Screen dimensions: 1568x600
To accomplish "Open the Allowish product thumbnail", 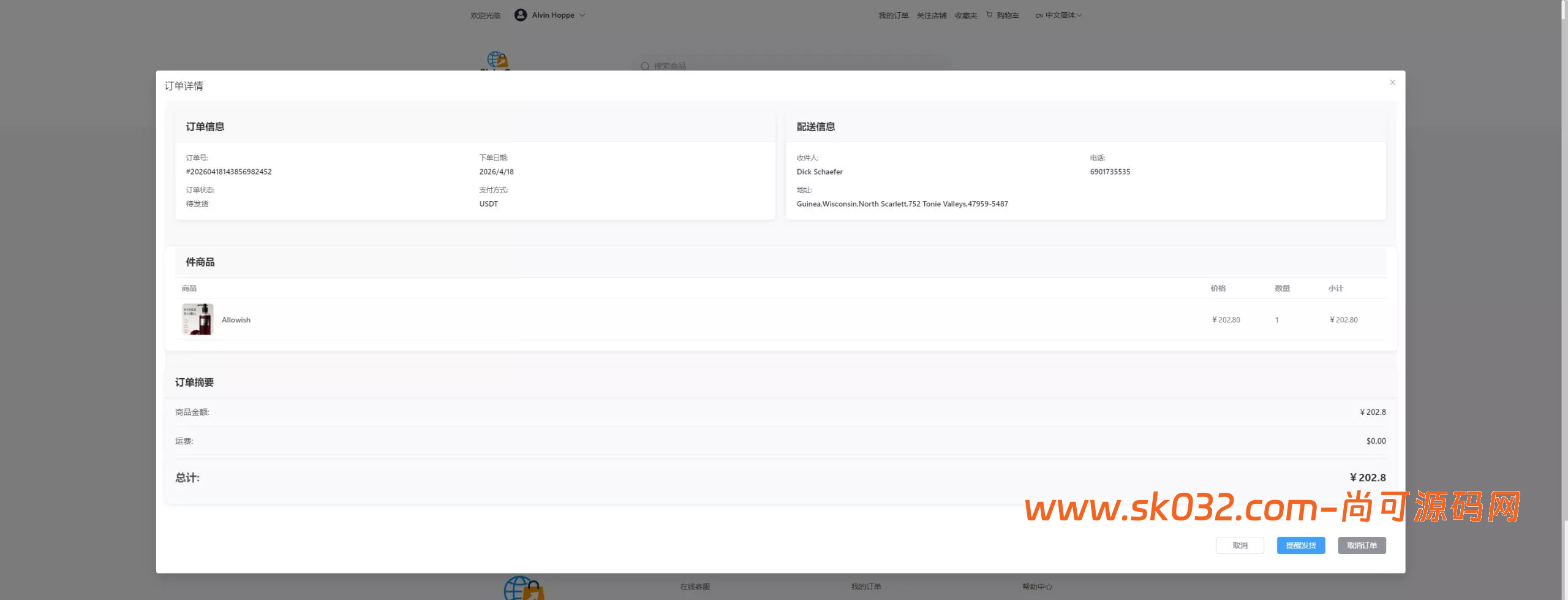I will (198, 319).
